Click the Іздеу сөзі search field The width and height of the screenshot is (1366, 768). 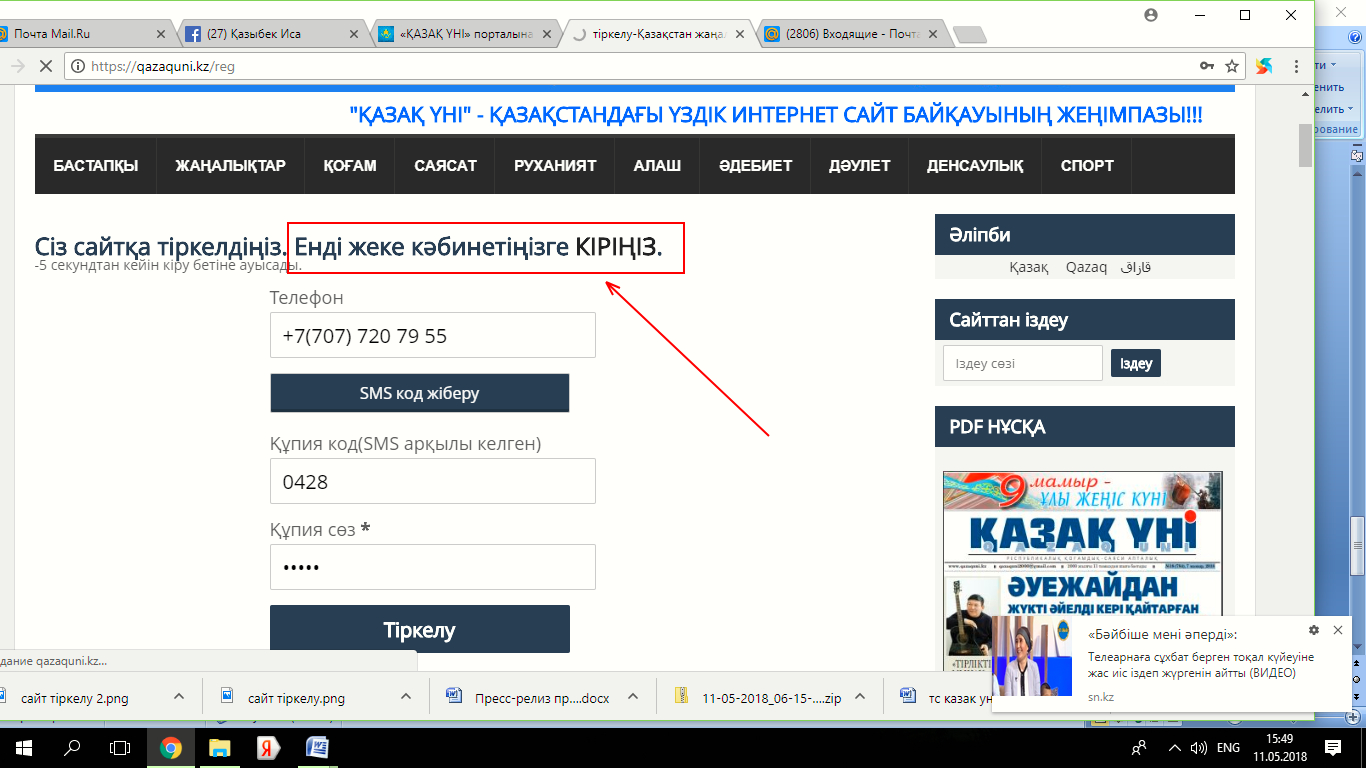click(1023, 363)
